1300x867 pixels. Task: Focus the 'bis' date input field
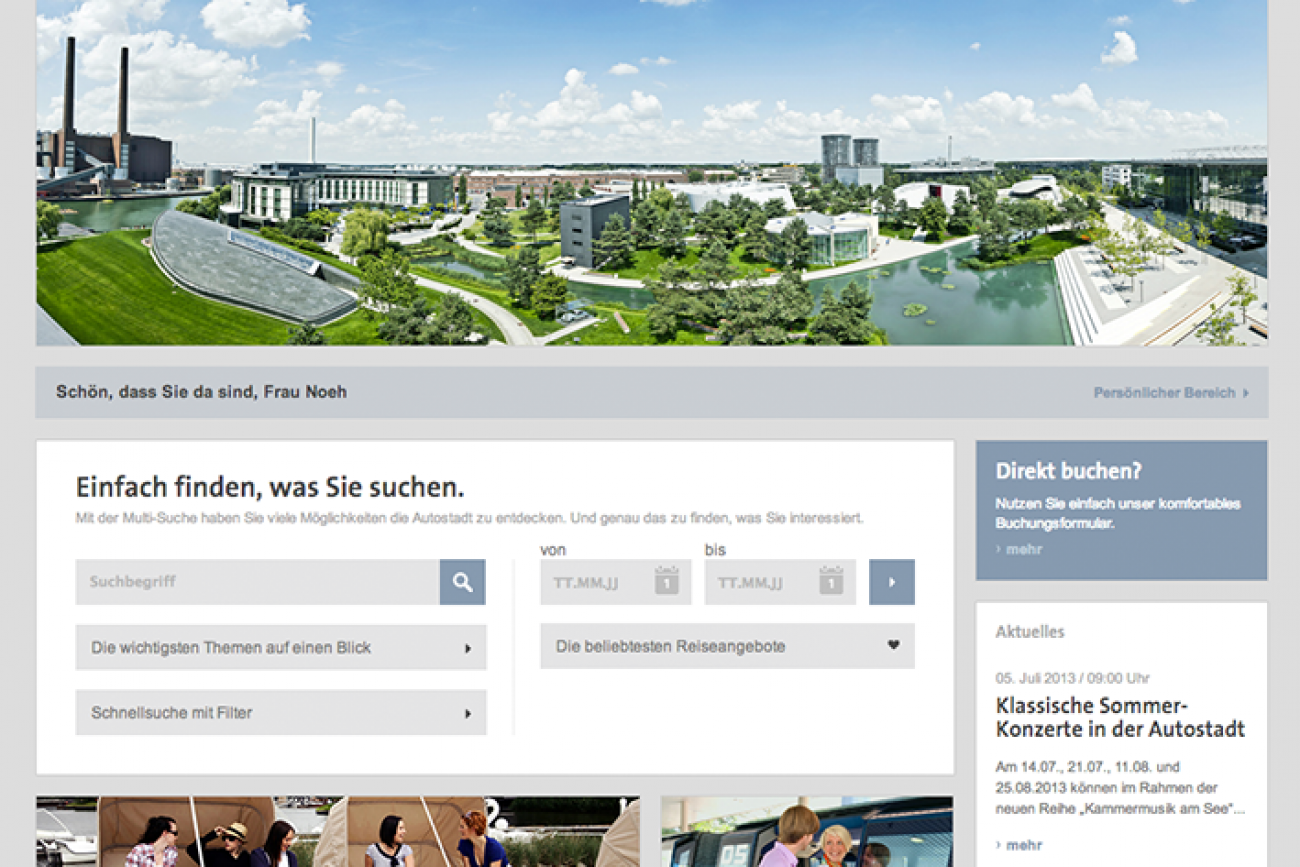(x=760, y=582)
